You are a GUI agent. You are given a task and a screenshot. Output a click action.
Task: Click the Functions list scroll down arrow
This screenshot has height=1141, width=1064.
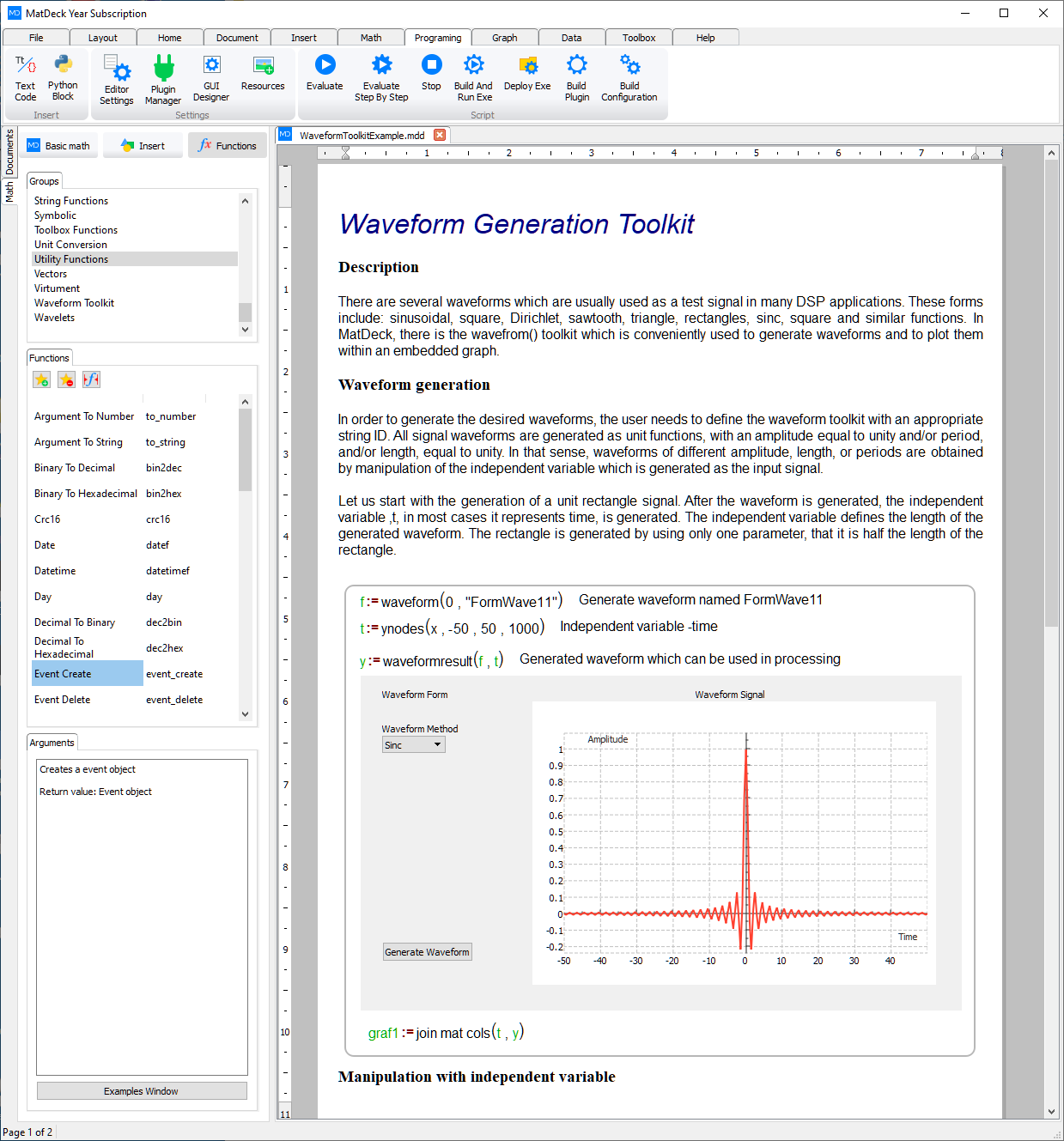click(x=245, y=714)
